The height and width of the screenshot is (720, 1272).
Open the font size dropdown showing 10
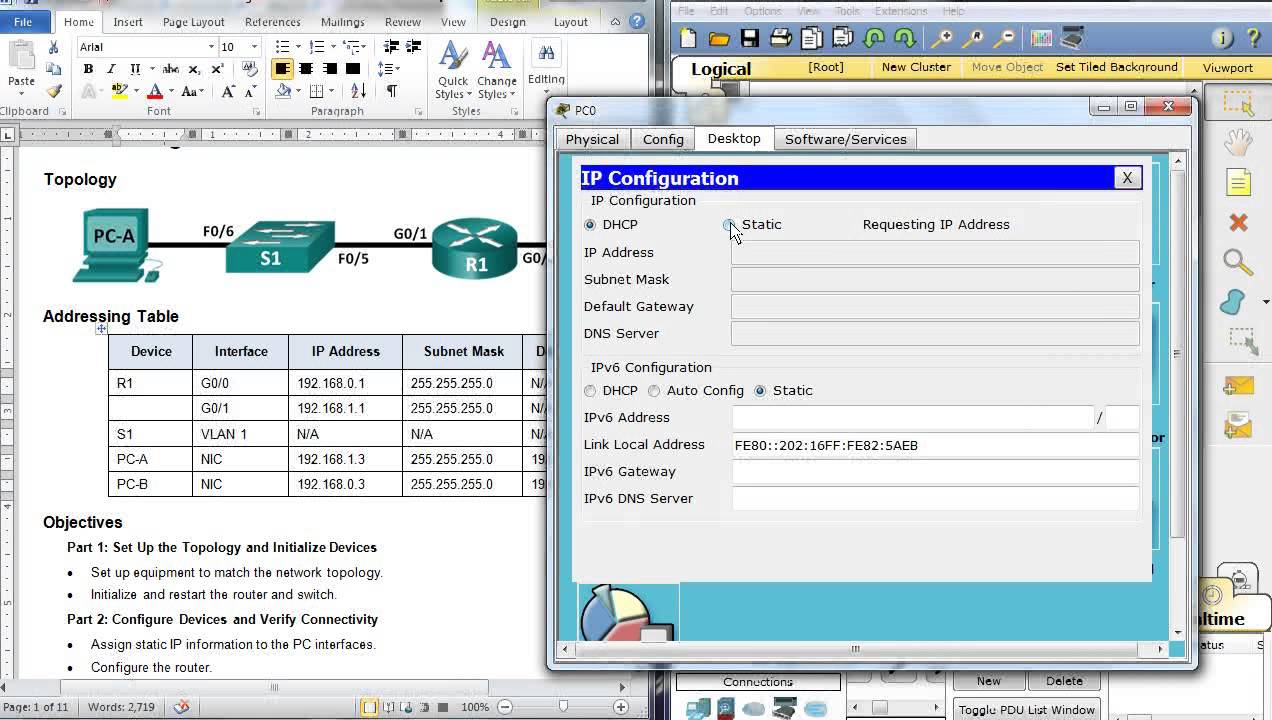click(x=254, y=47)
